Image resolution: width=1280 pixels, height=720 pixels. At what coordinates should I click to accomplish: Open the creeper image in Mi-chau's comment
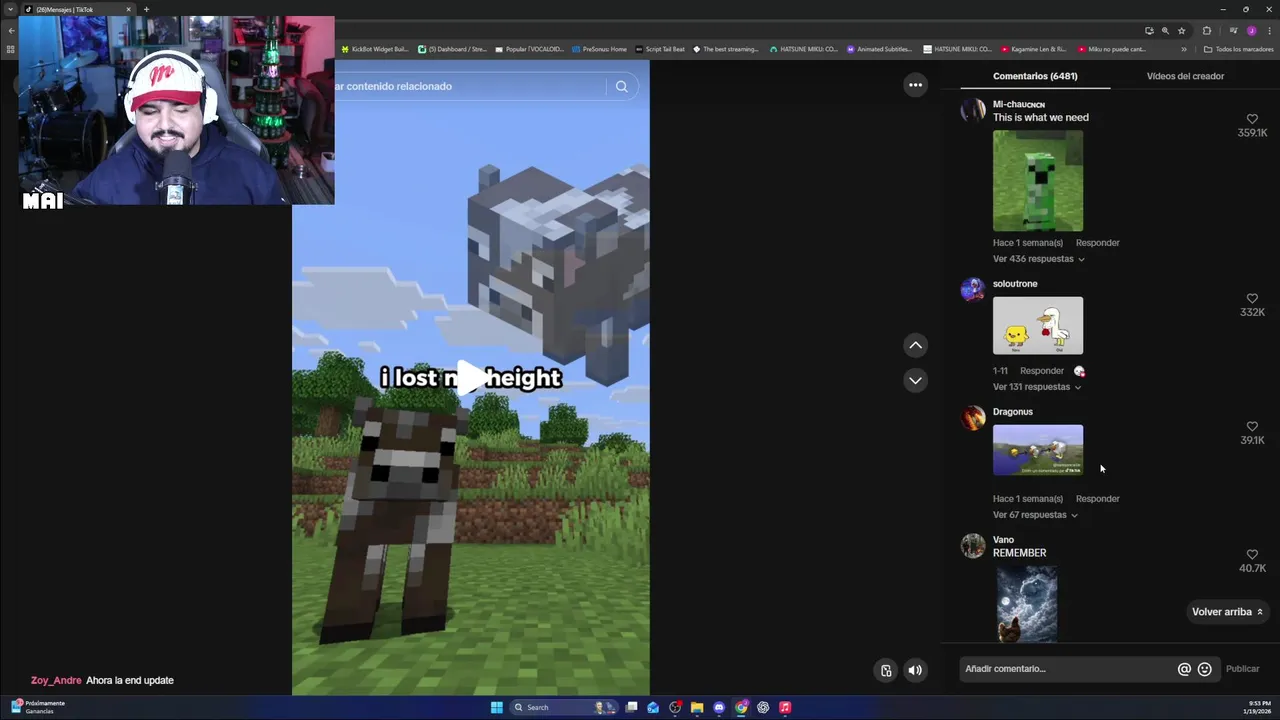coord(1038,181)
